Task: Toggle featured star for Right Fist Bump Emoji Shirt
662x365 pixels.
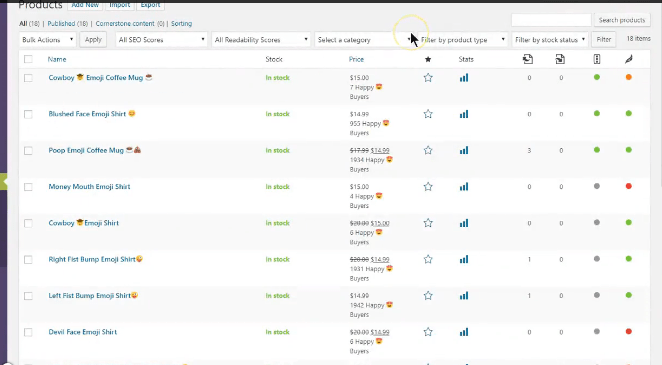Action: click(428, 259)
